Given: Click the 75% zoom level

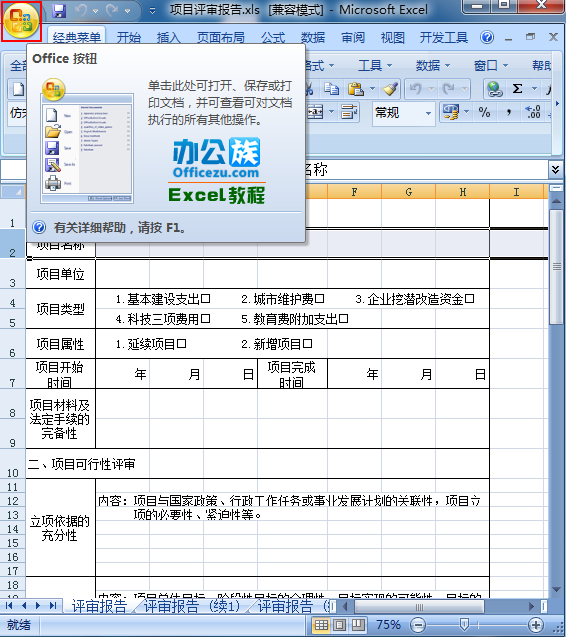Looking at the screenshot, I should click(388, 625).
